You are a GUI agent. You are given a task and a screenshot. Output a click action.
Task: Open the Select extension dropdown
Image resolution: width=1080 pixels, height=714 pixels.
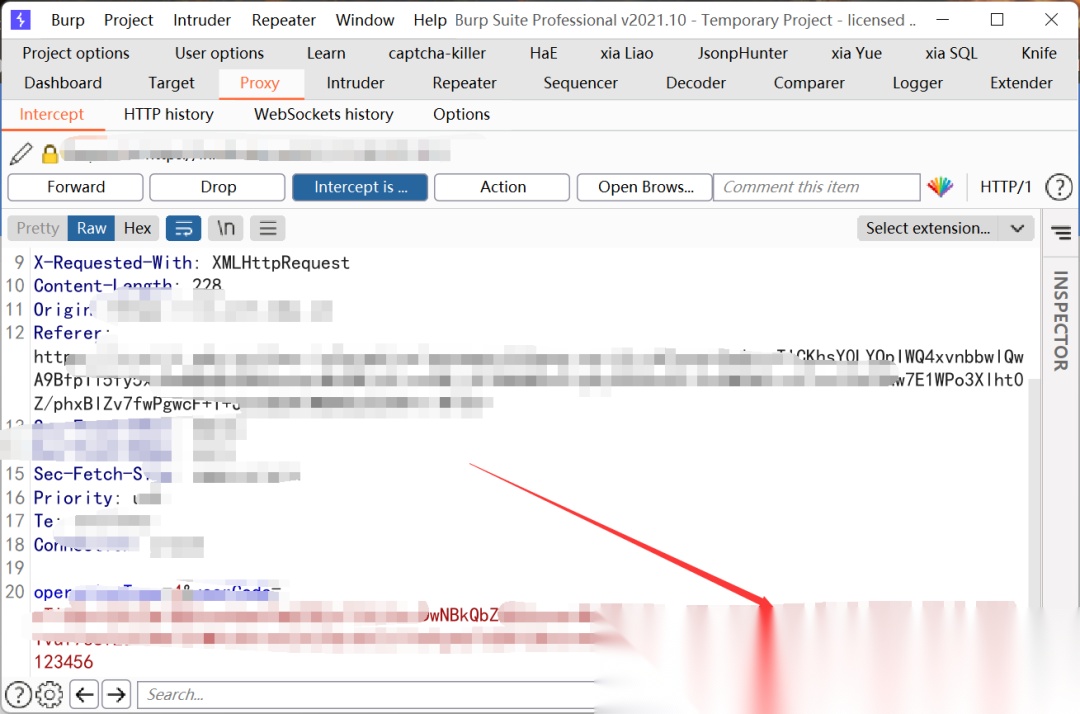coord(945,228)
